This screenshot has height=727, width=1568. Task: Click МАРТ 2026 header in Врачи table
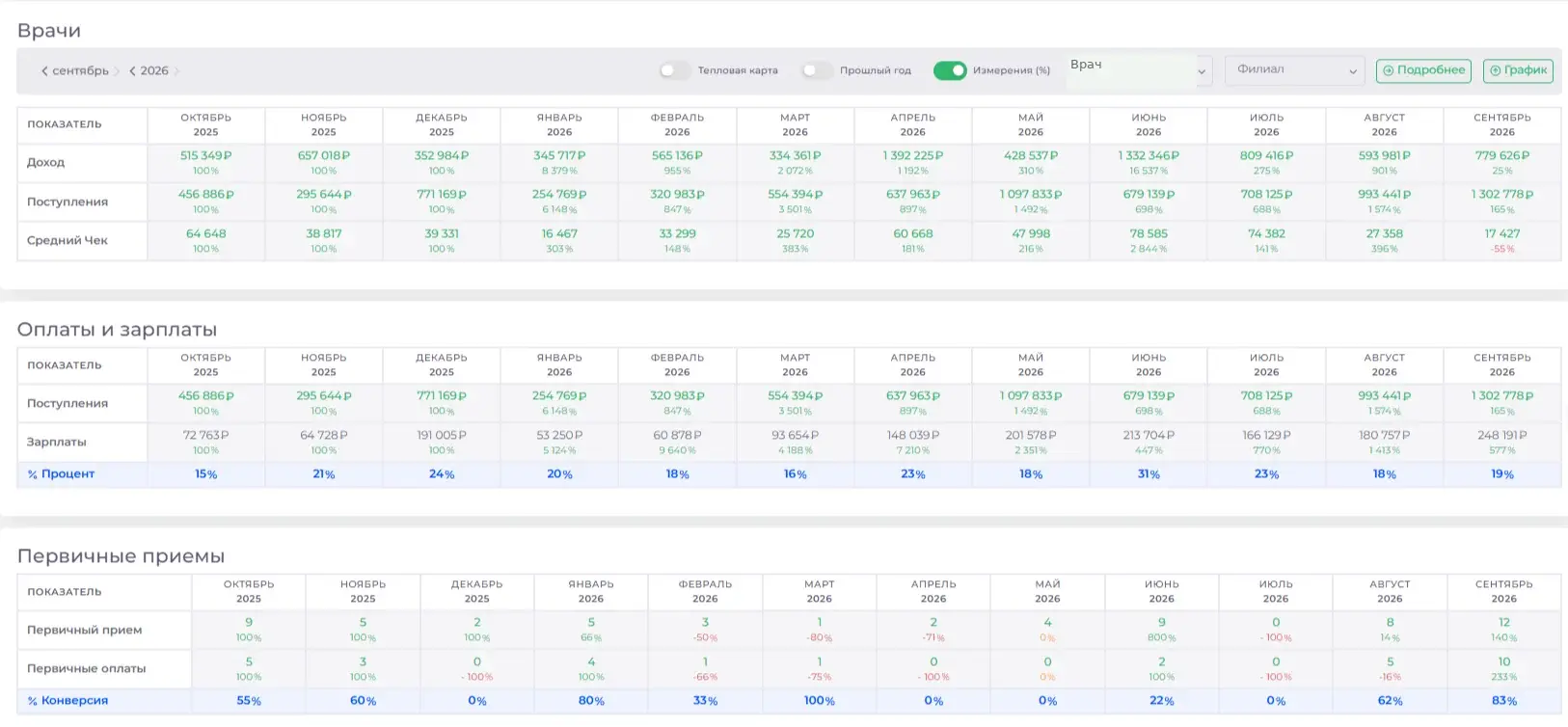click(x=795, y=124)
